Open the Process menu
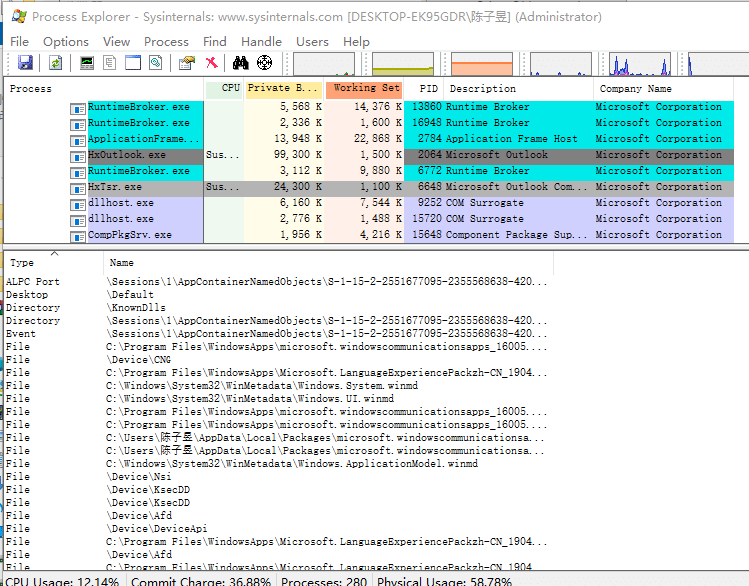The image size is (749, 586). 166,42
